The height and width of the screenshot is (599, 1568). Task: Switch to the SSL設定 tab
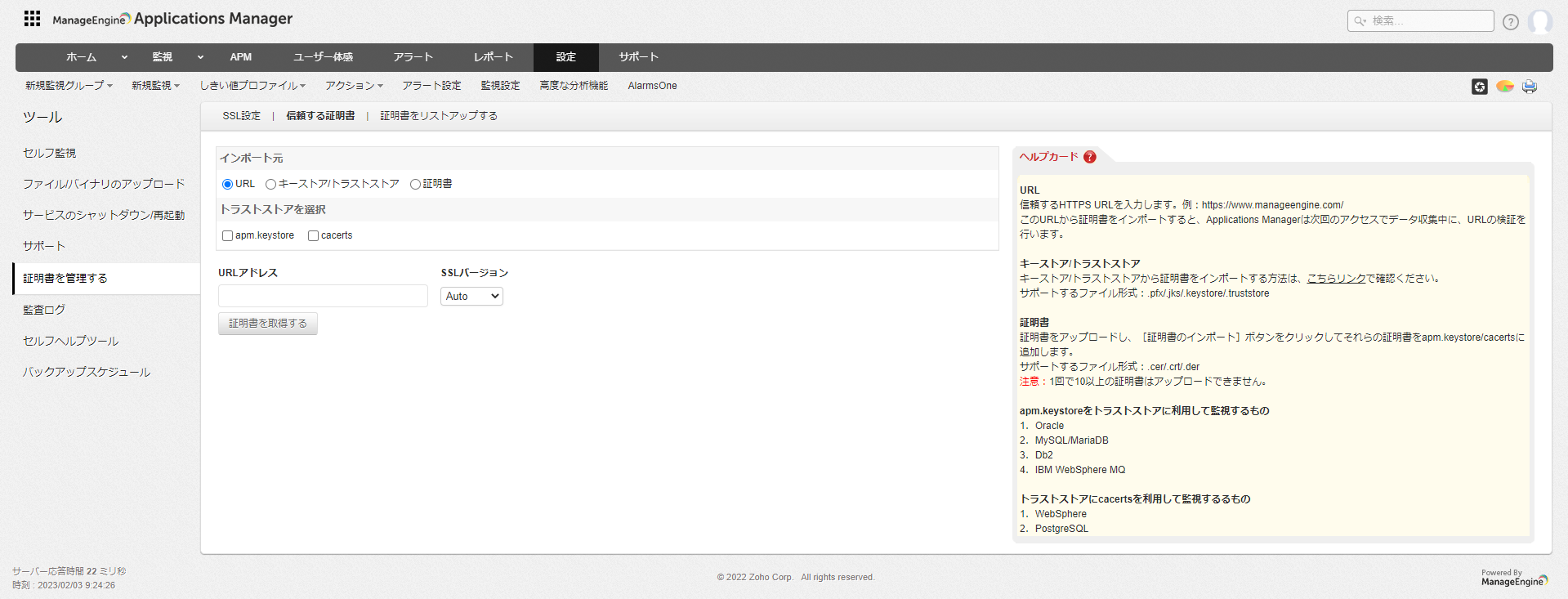coord(241,116)
